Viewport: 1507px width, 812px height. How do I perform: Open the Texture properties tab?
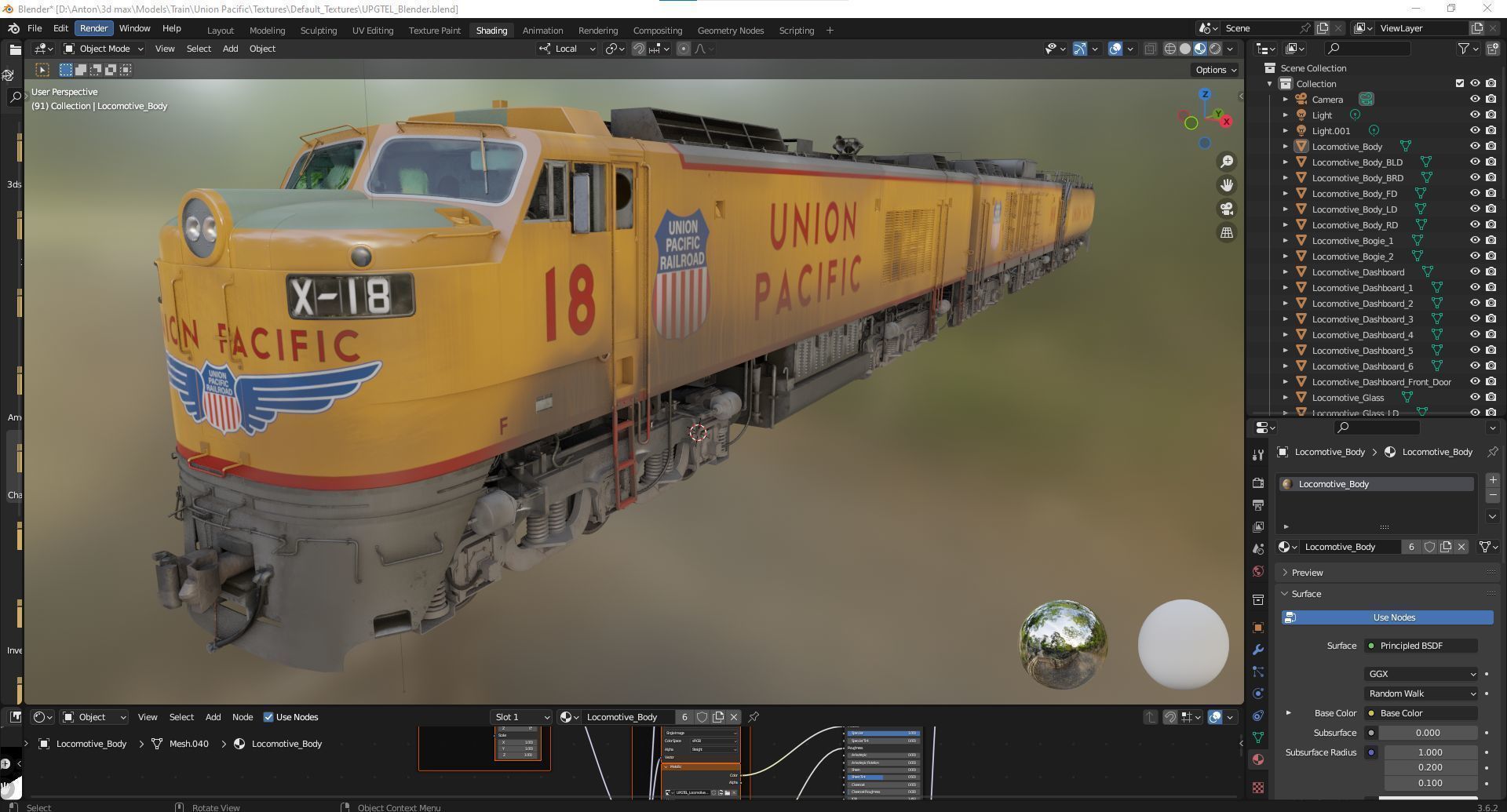point(1258,787)
